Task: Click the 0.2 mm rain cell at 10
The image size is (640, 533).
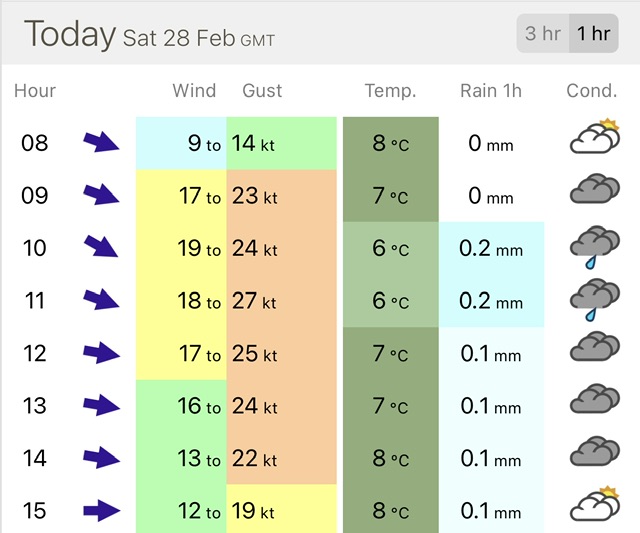Action: 491,248
